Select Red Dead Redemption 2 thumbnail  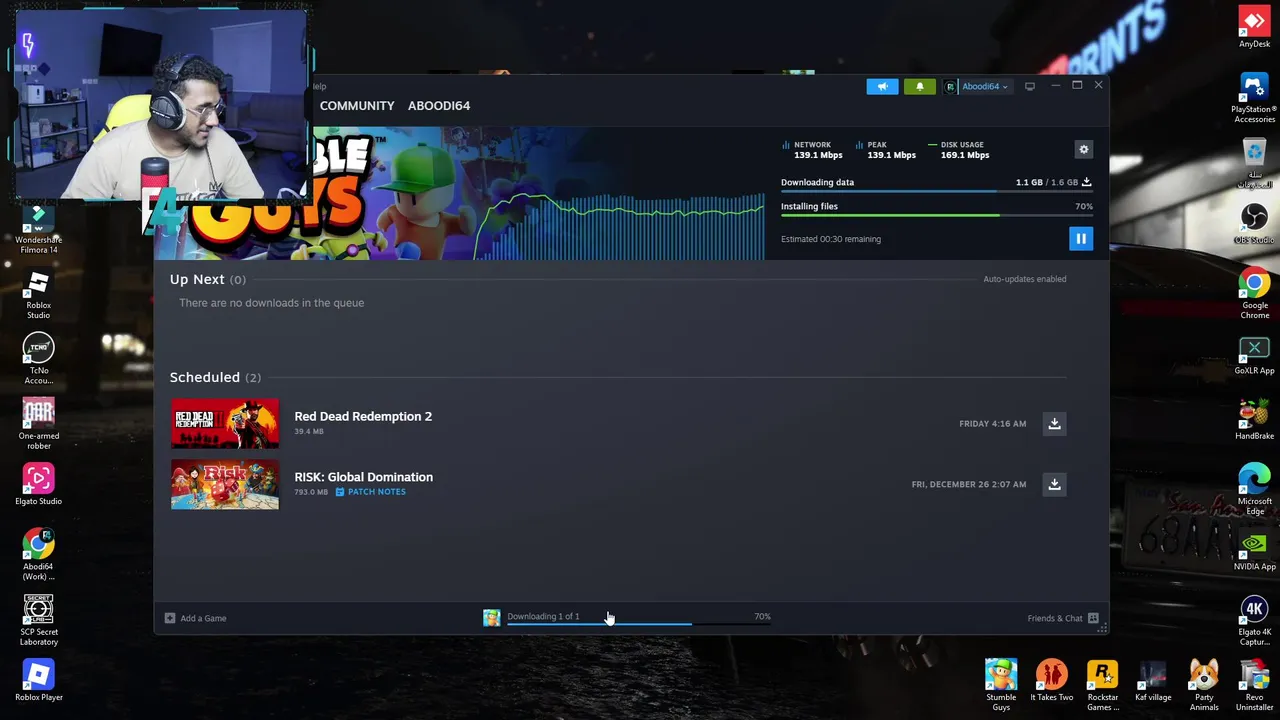pos(225,424)
